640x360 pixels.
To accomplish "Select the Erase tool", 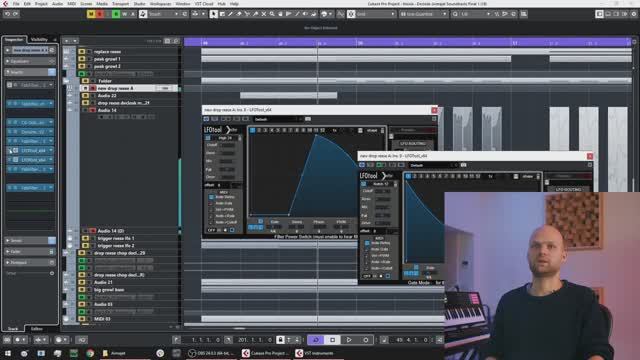I will 239,14.
